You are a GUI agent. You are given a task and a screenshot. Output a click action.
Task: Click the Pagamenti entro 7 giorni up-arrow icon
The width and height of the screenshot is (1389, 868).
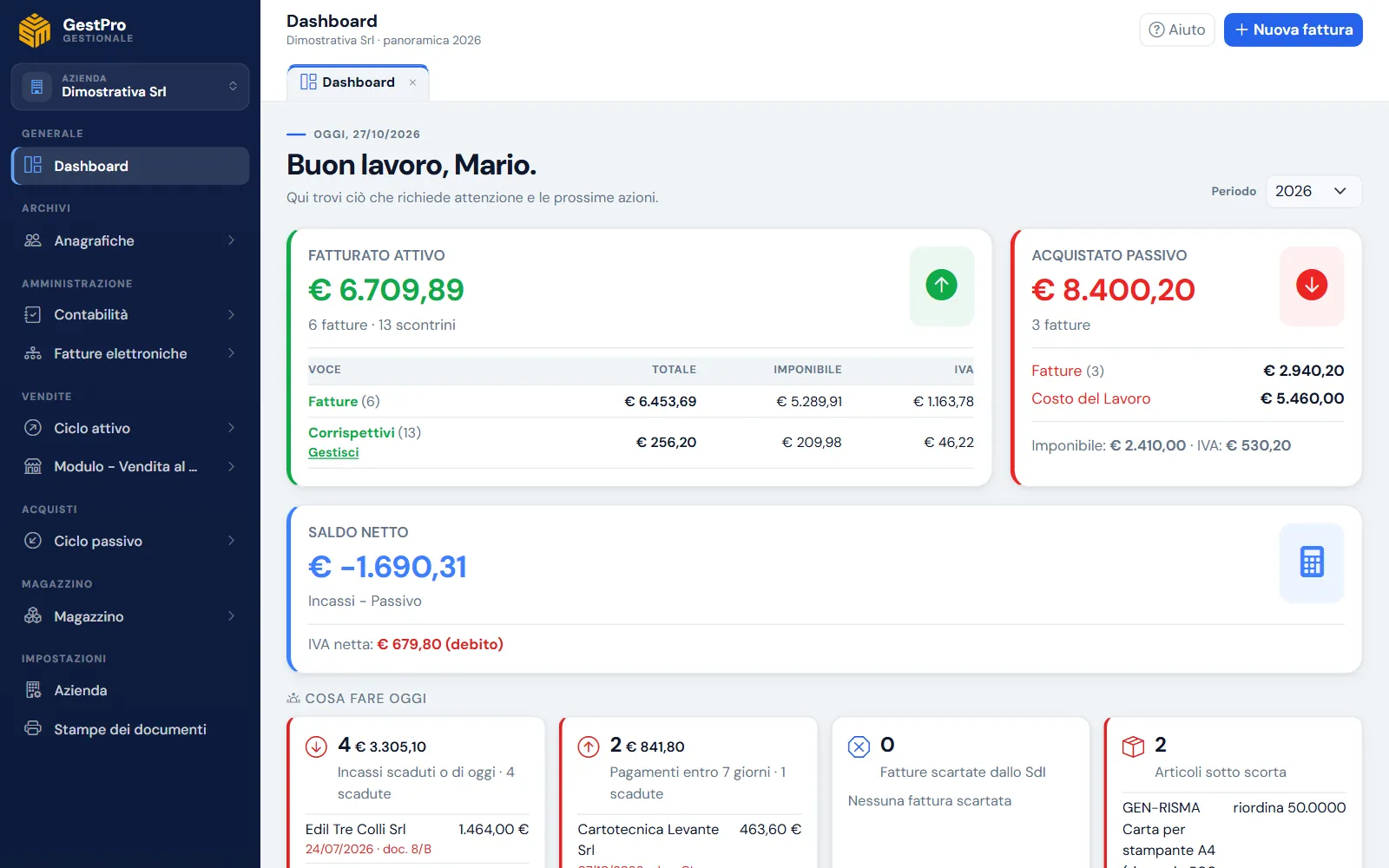(589, 746)
